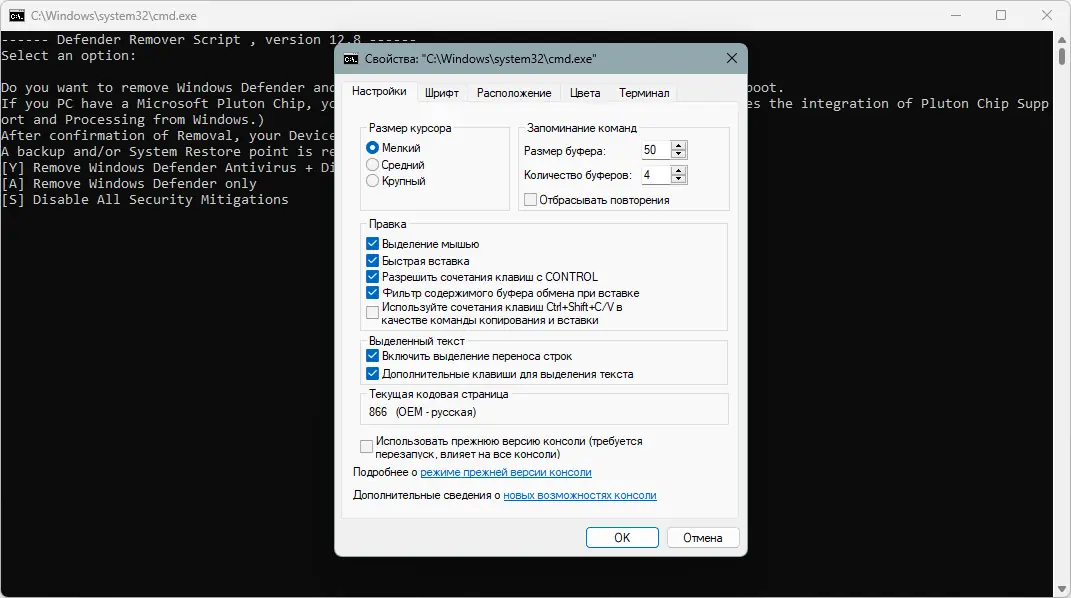Click the cmd.exe window title bar icon

[x=16, y=15]
